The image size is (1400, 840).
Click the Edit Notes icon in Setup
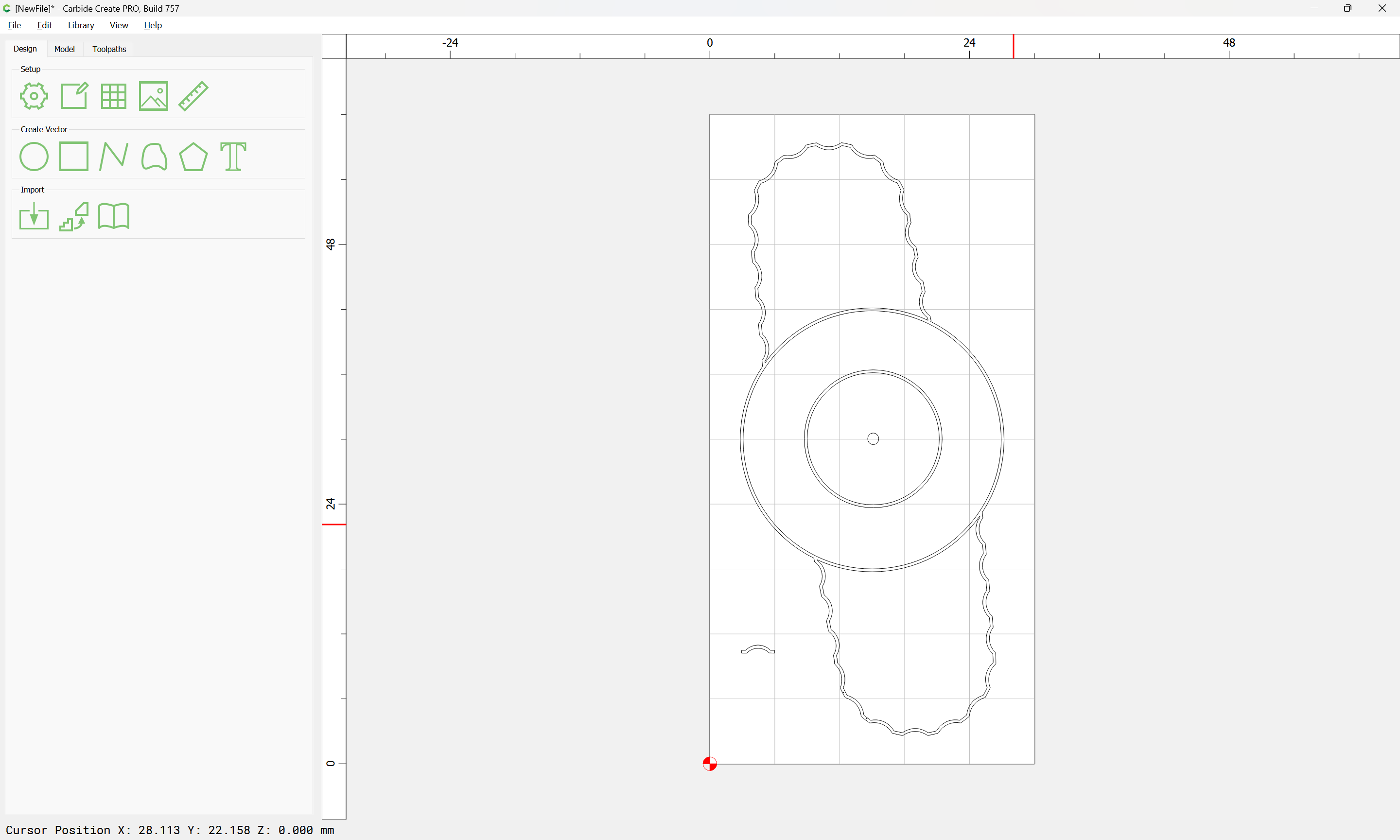[x=74, y=96]
